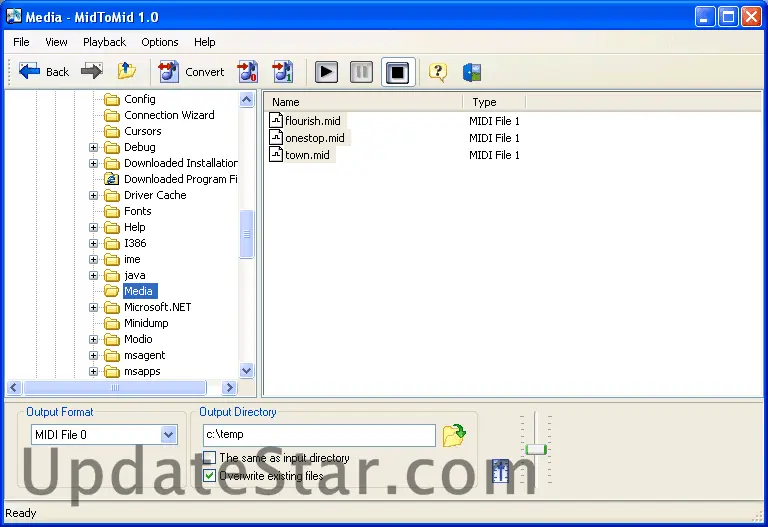The height and width of the screenshot is (527, 768).
Task: Go up one folder level icon
Action: coord(127,71)
